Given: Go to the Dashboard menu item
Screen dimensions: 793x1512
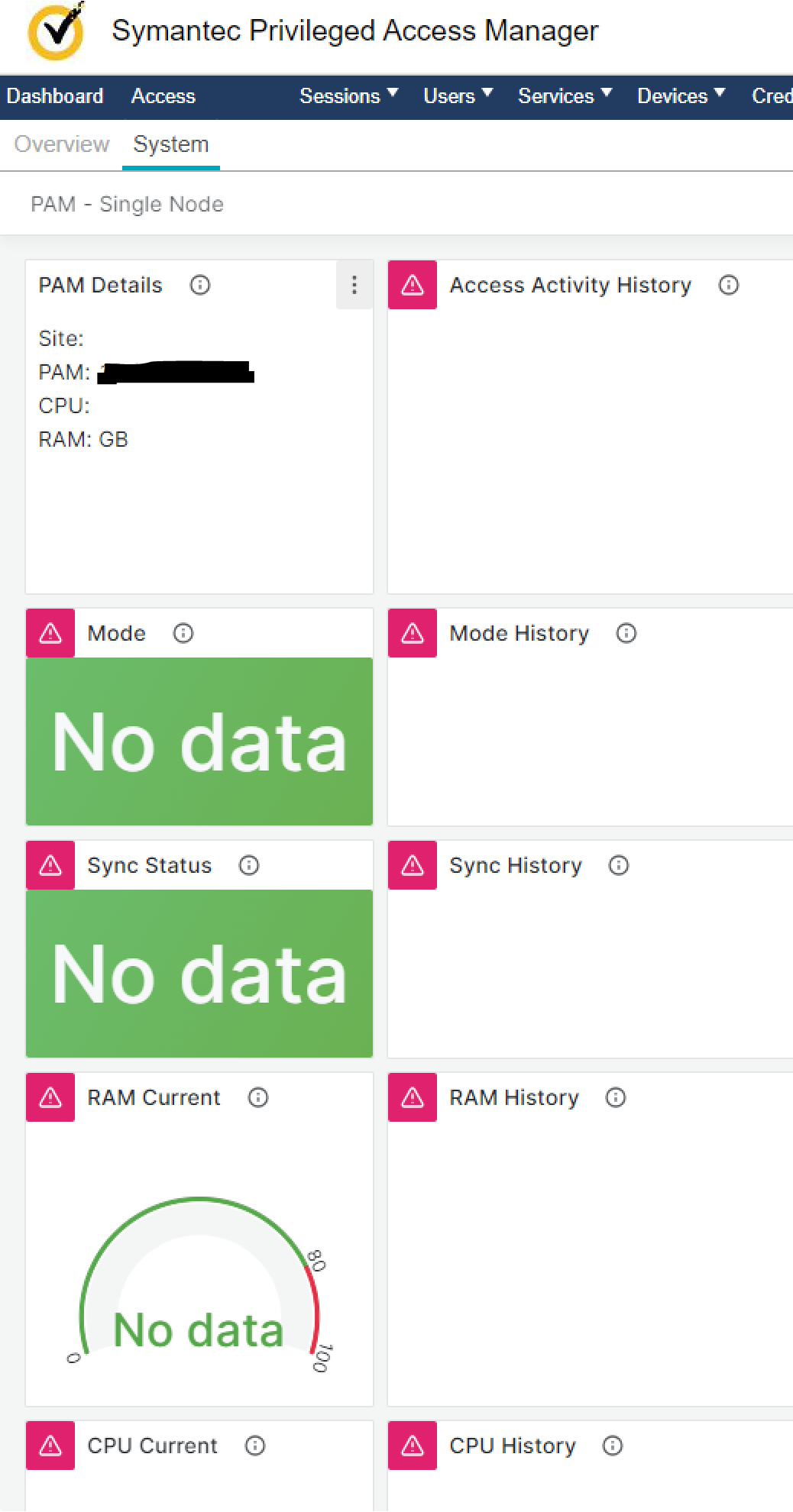Looking at the screenshot, I should tap(55, 96).
